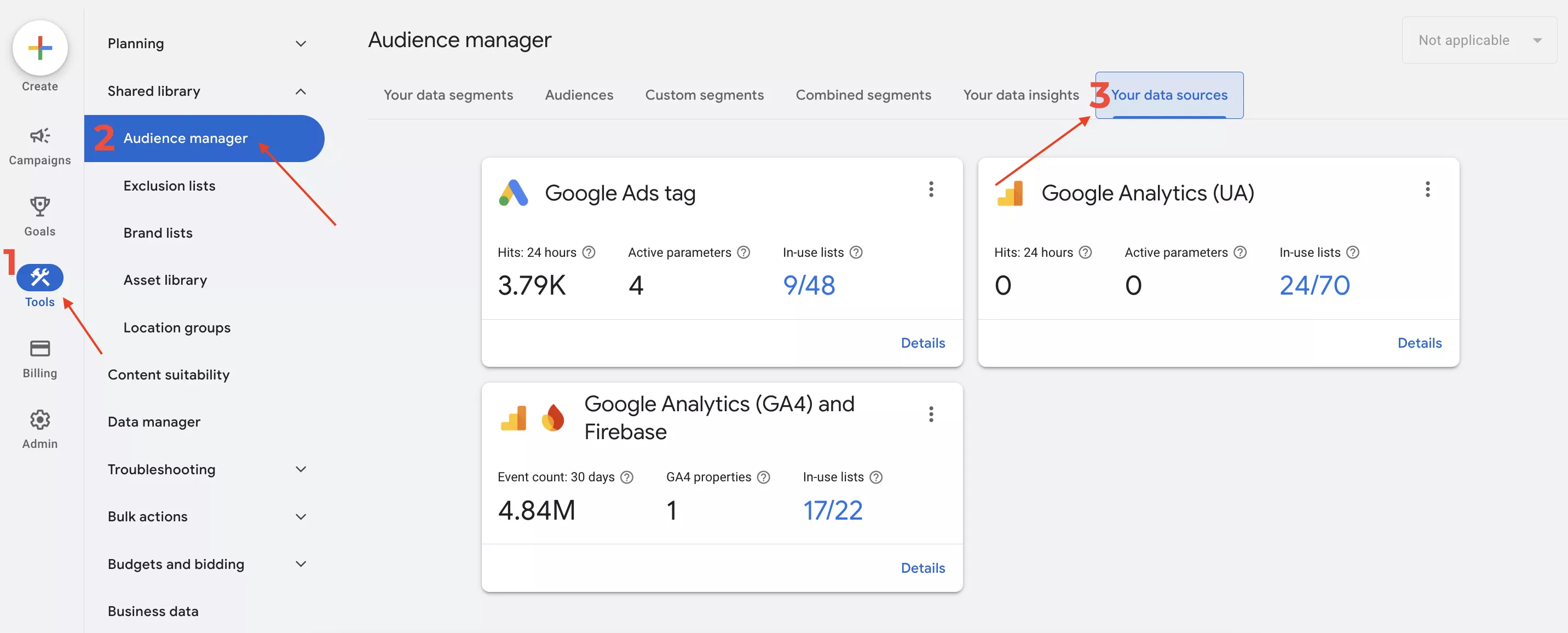Click the Google Analytics (UA) logo icon
1568x633 pixels.
1011,193
